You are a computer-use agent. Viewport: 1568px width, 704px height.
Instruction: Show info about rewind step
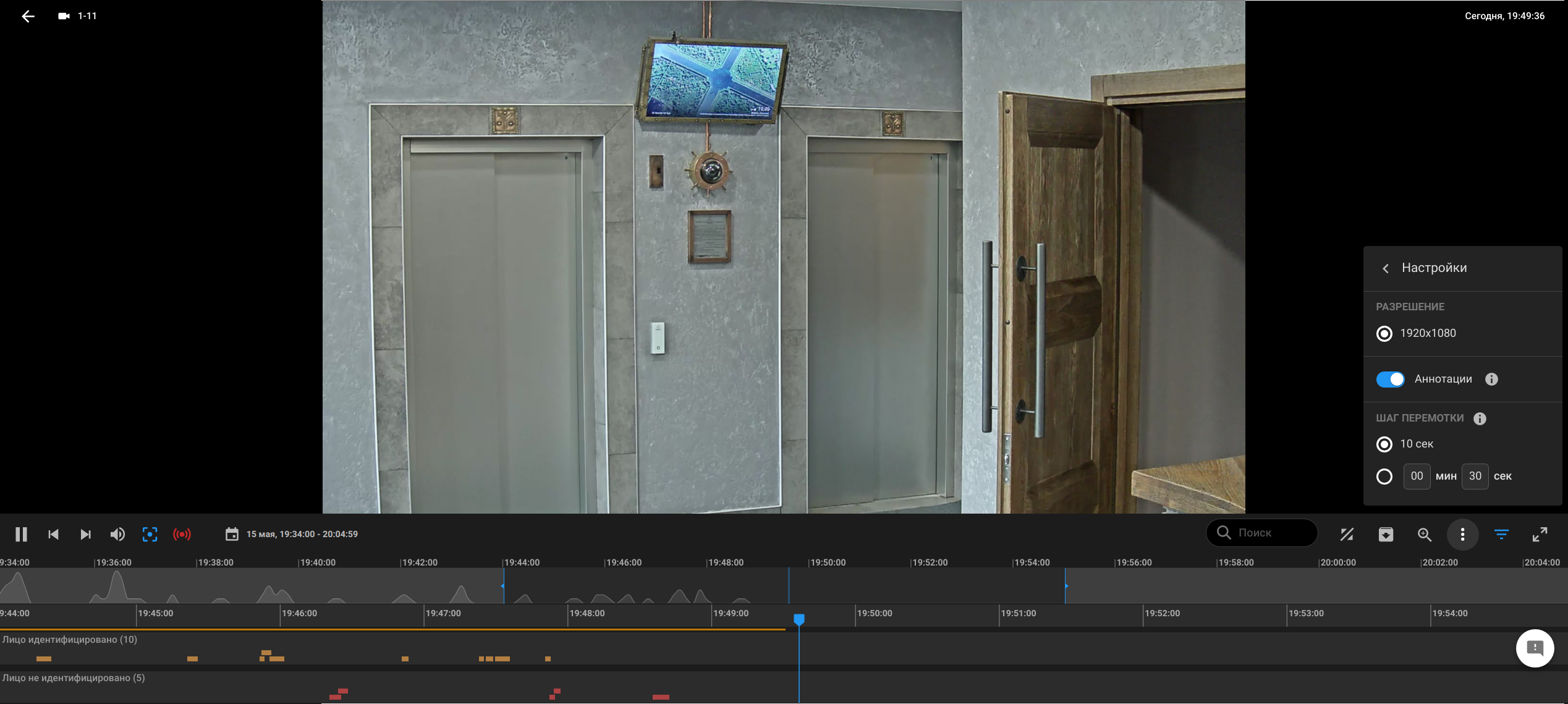1480,418
